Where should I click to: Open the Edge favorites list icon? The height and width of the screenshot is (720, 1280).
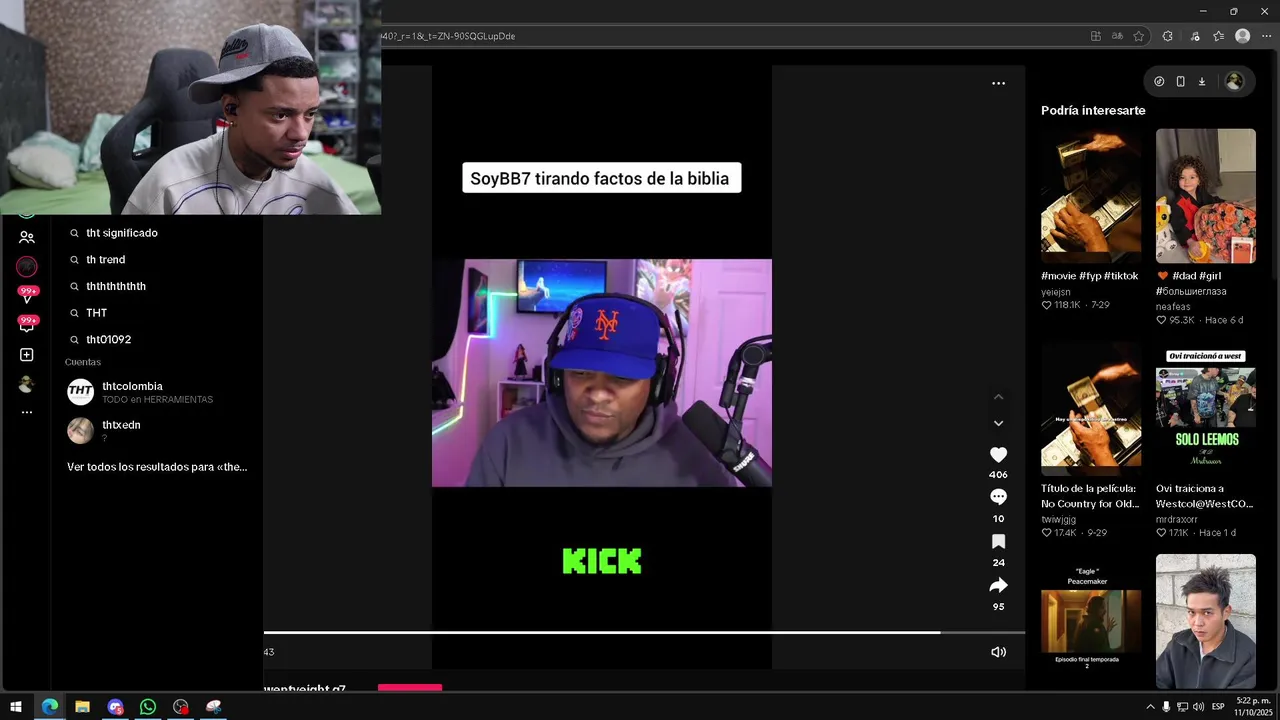(1218, 36)
